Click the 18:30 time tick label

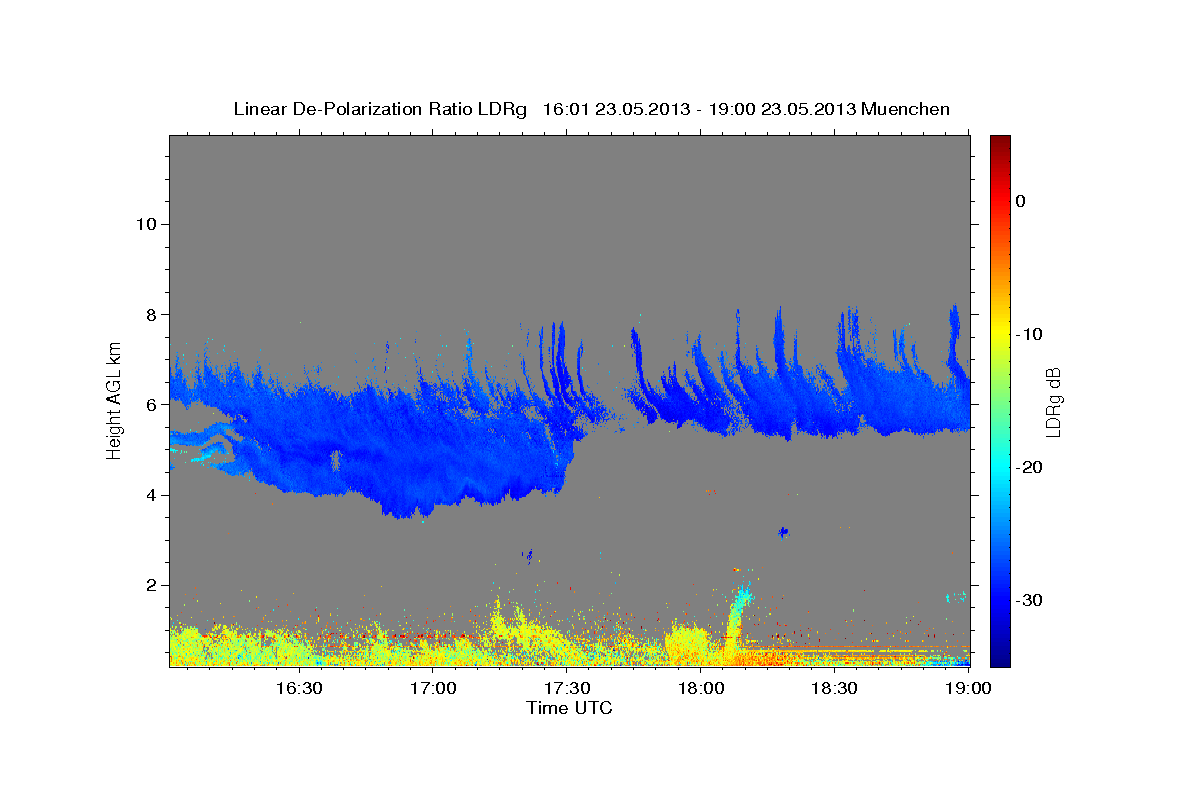point(835,688)
